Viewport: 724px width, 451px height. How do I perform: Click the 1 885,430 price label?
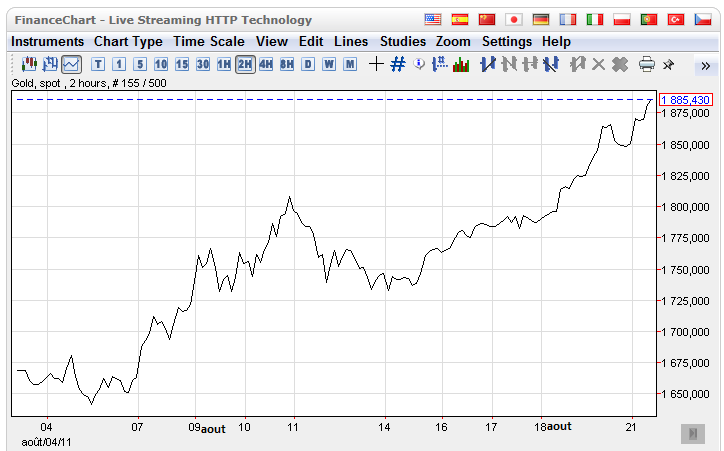point(685,100)
